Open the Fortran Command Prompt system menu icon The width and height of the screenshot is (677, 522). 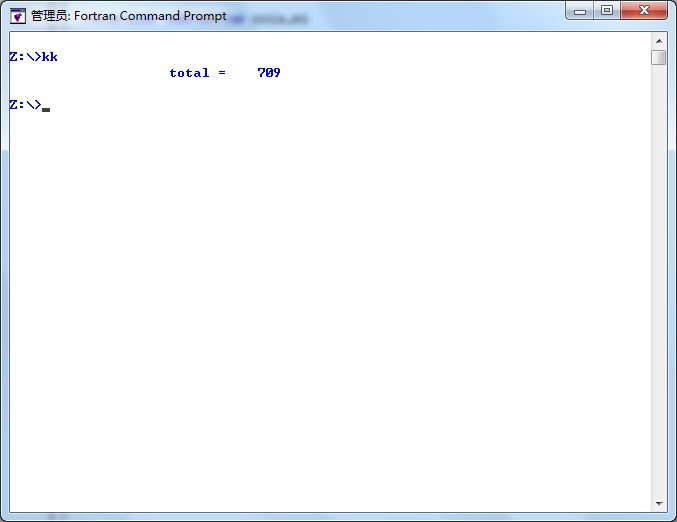point(17,16)
